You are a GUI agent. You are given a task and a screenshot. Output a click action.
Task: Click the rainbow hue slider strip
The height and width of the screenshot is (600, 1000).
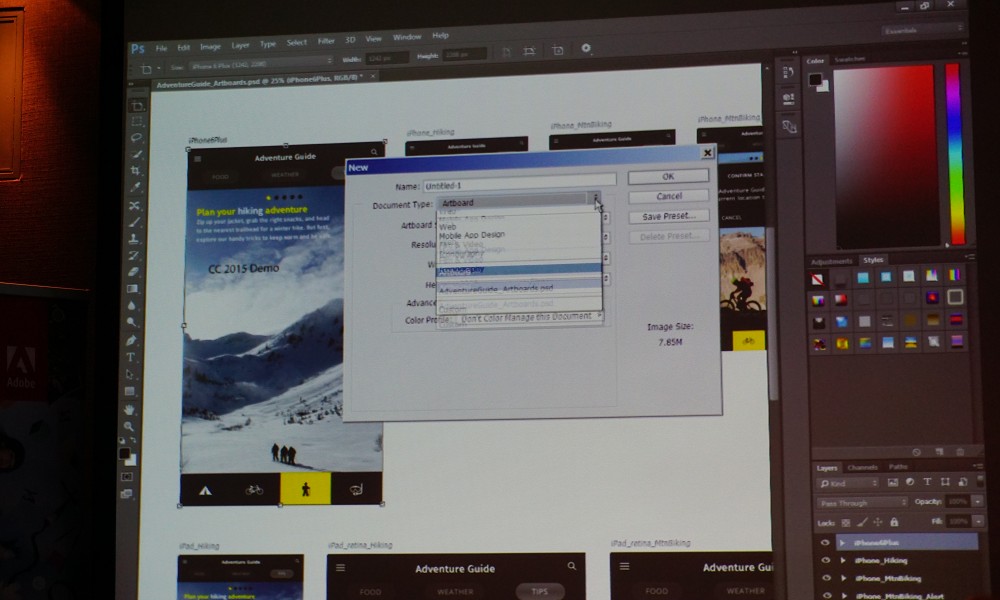(955, 150)
